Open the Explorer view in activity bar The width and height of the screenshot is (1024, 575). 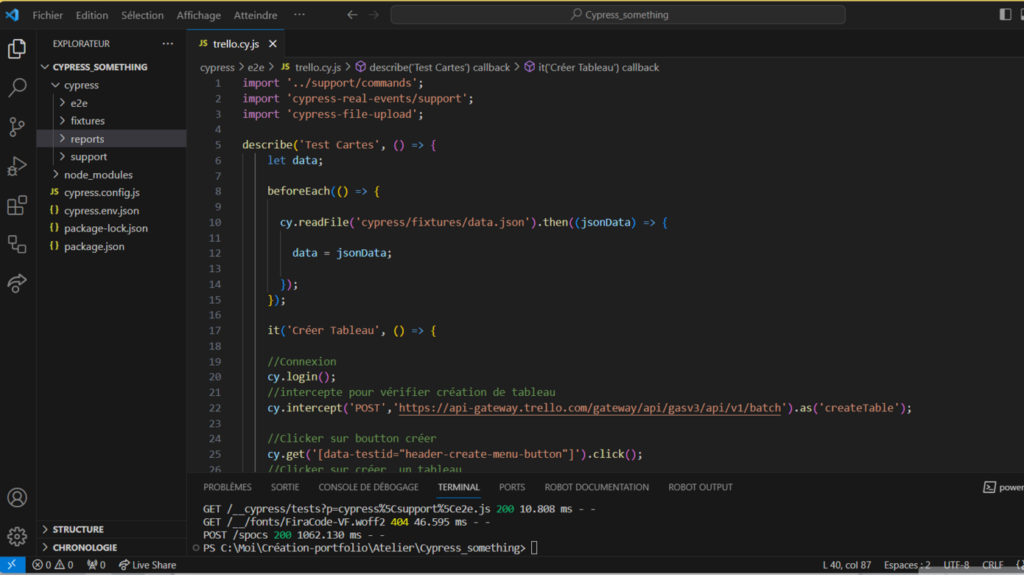click(x=17, y=48)
